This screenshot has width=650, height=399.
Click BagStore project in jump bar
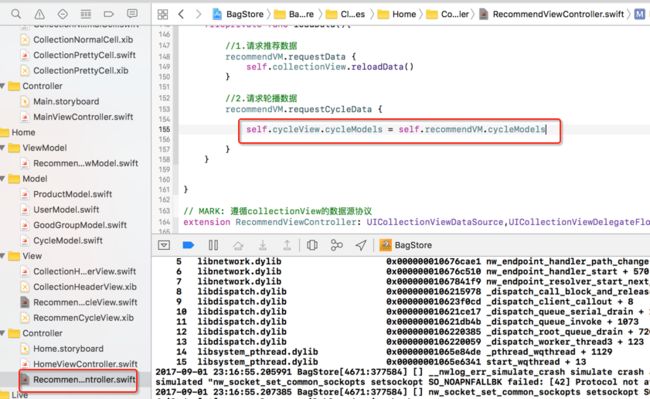pyautogui.click(x=238, y=14)
